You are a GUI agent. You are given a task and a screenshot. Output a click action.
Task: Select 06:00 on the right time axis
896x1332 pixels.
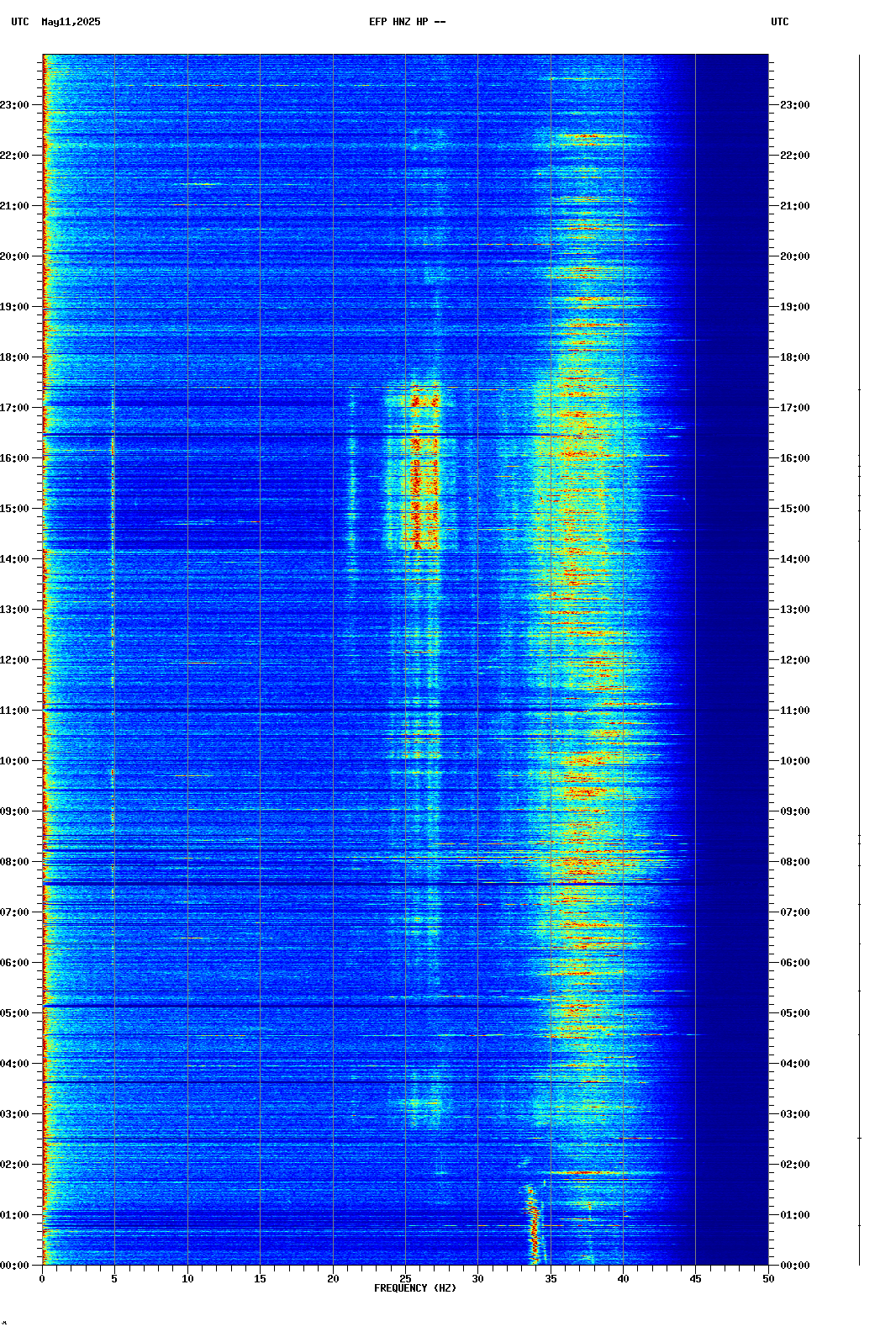[795, 963]
